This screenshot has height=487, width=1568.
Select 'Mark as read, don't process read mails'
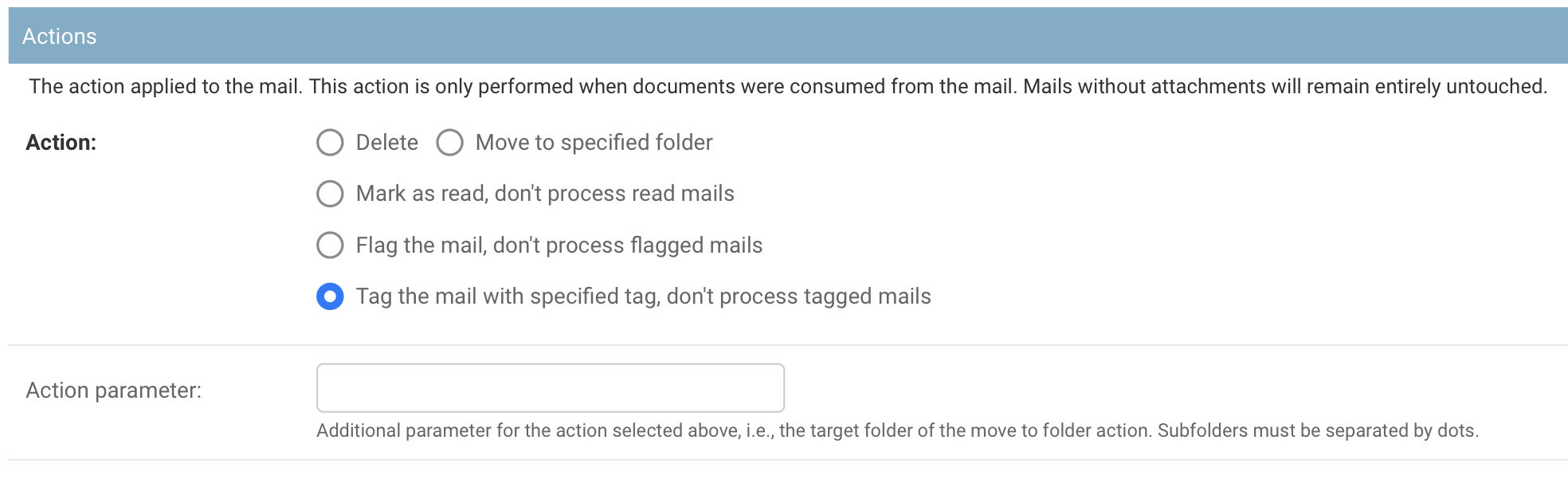pos(330,194)
